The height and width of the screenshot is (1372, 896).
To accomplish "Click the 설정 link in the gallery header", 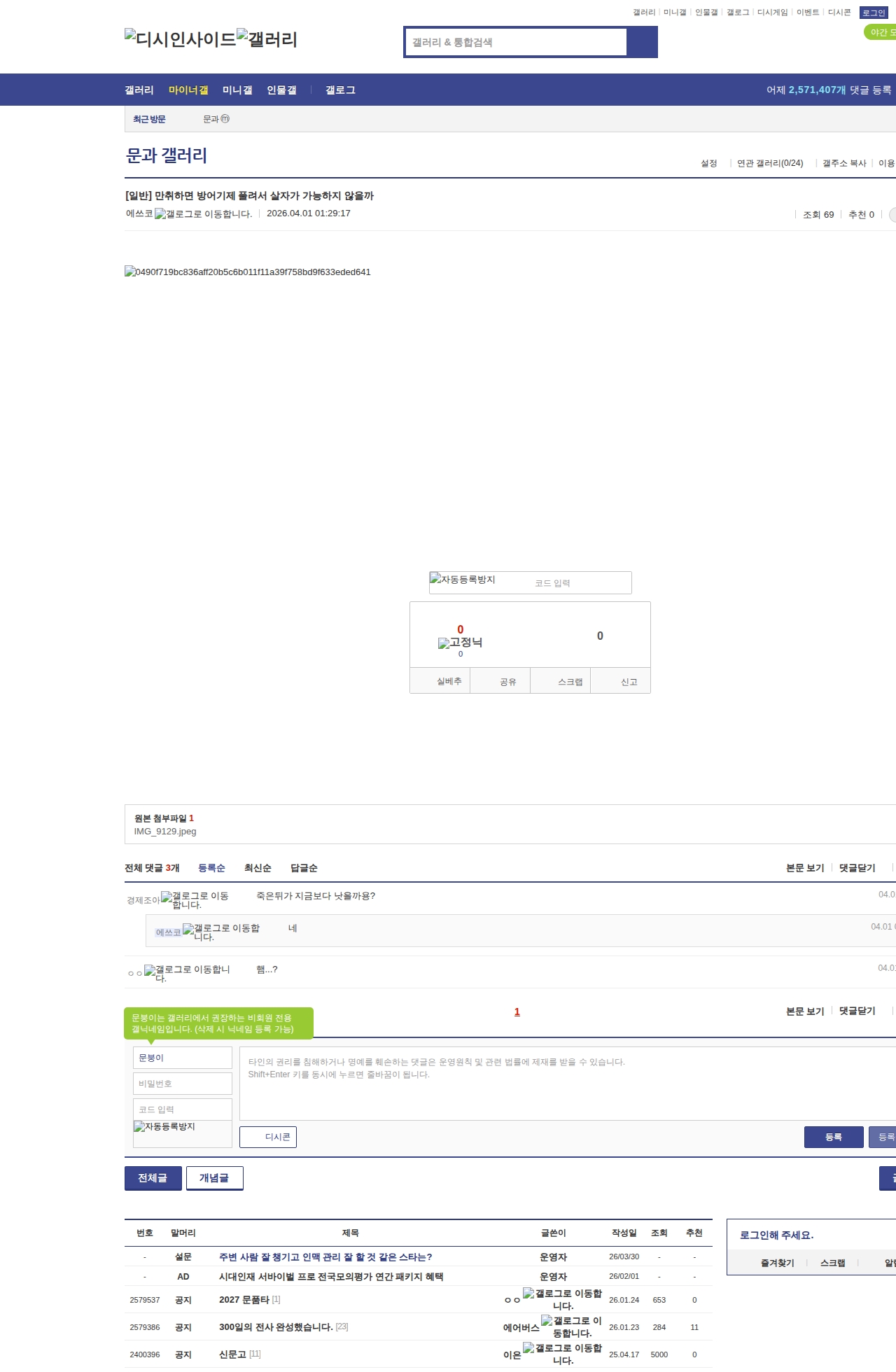I will pos(709,163).
